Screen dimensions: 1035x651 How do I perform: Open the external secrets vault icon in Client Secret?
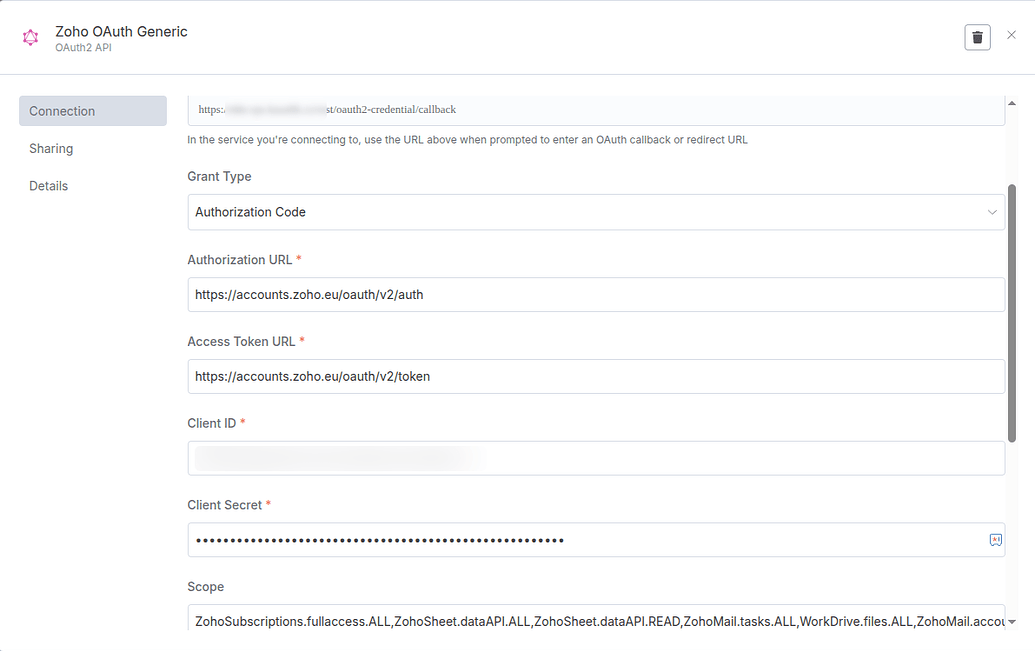coord(994,540)
